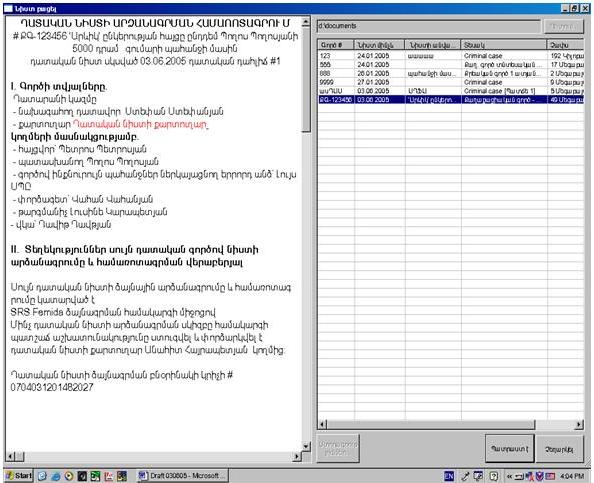Click the first column header of the table
594x483 pixels.
click(x=336, y=45)
